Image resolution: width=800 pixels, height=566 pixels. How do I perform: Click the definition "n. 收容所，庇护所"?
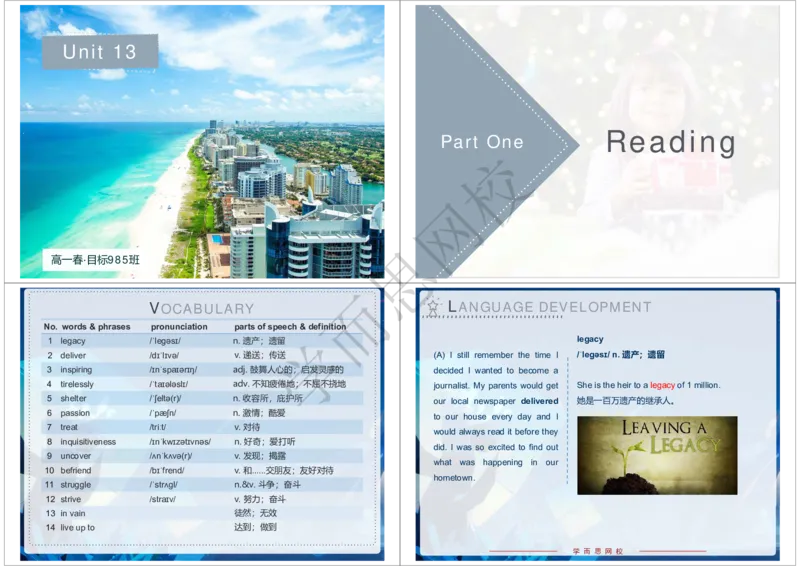268,398
